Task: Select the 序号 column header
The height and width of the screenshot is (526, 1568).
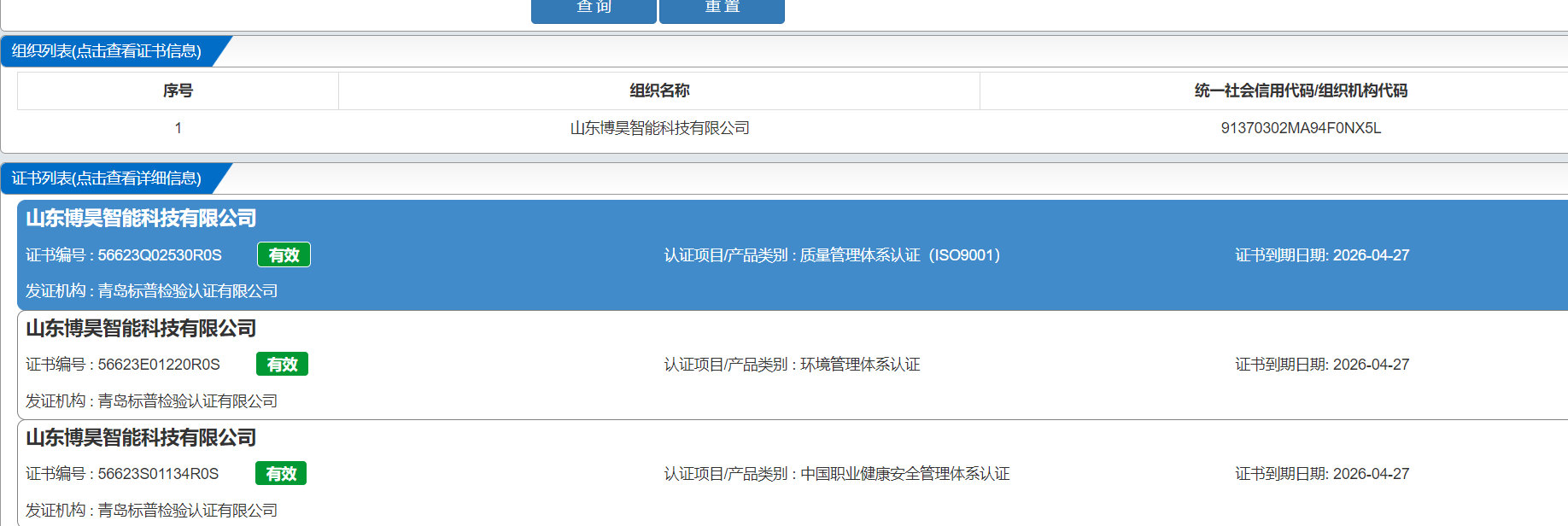Action: coord(178,91)
